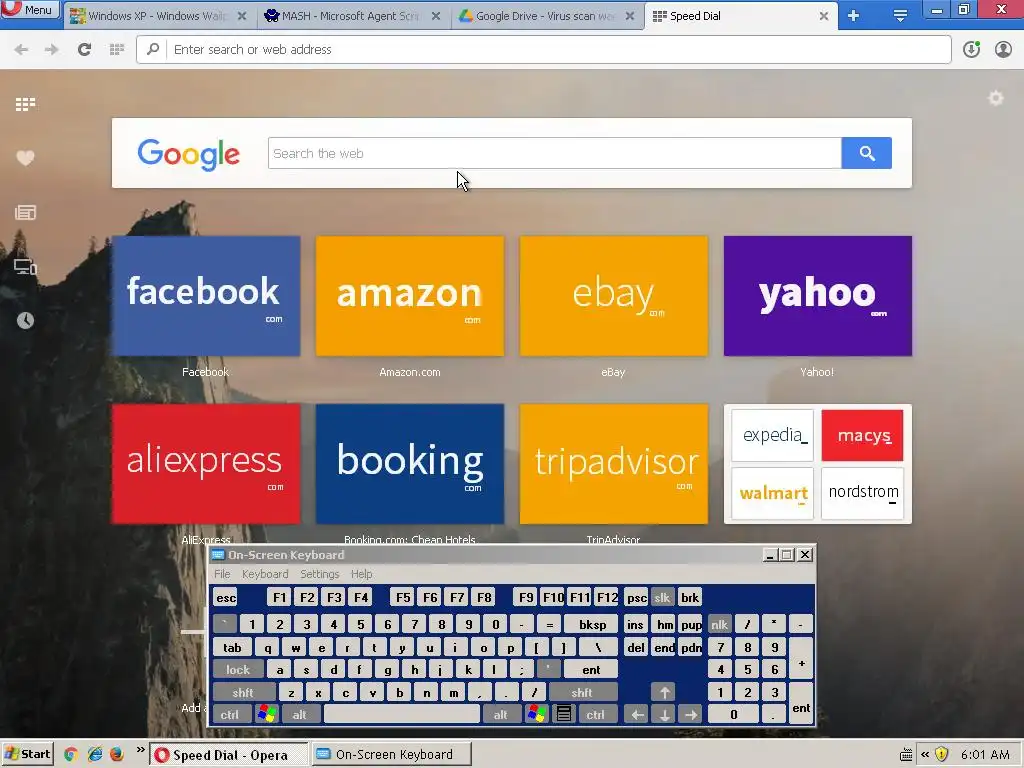Click the esc key on keyboard
The height and width of the screenshot is (768, 1024).
coord(226,598)
